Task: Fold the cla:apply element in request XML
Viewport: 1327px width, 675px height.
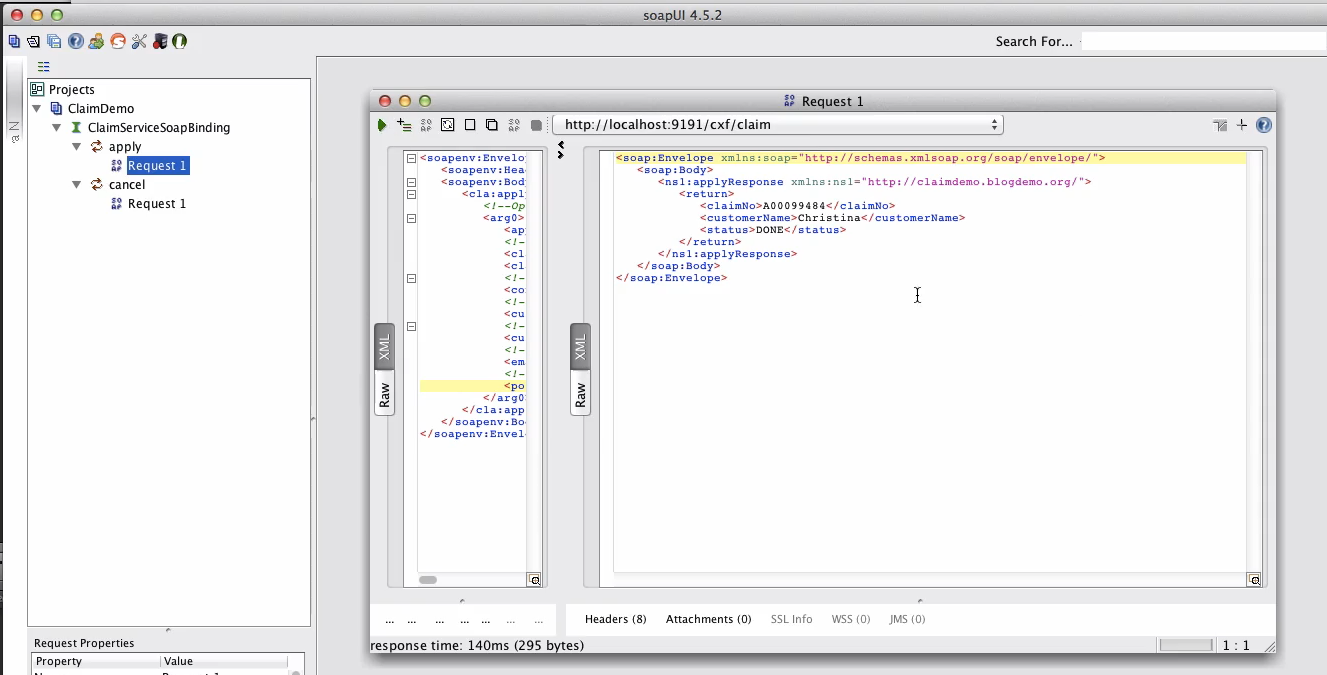Action: click(410, 194)
